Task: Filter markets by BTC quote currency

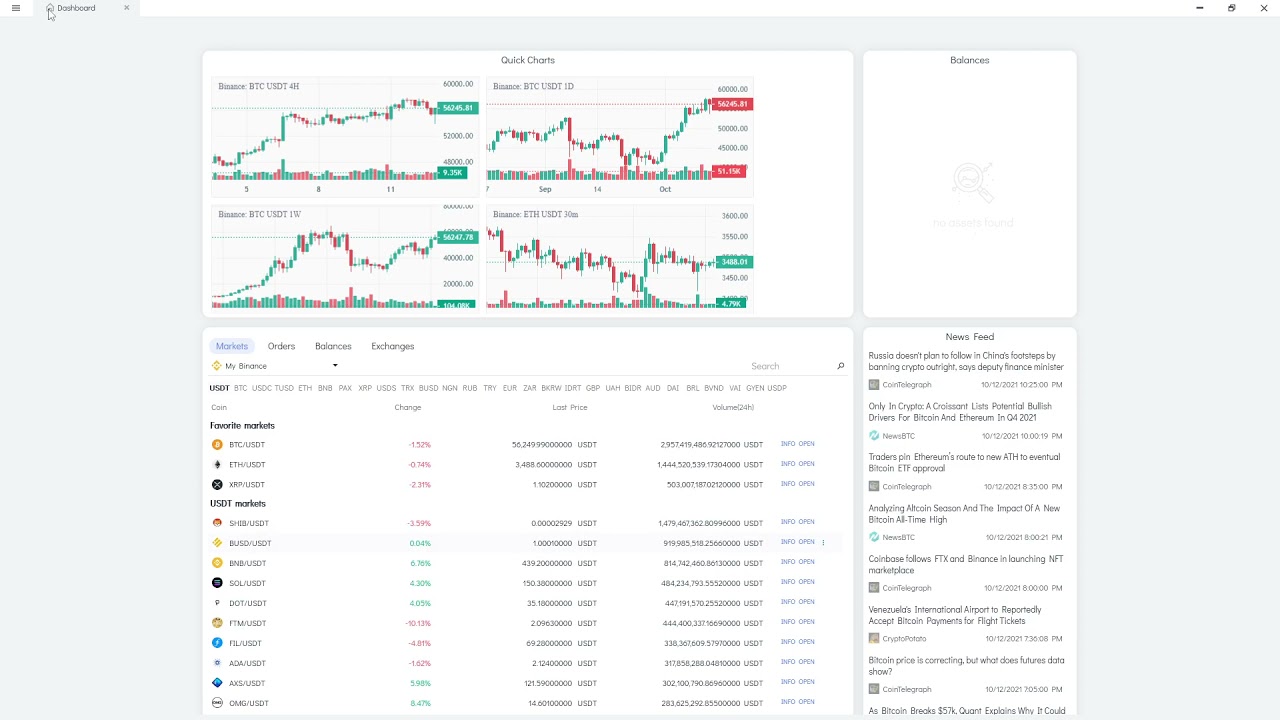Action: (240, 388)
